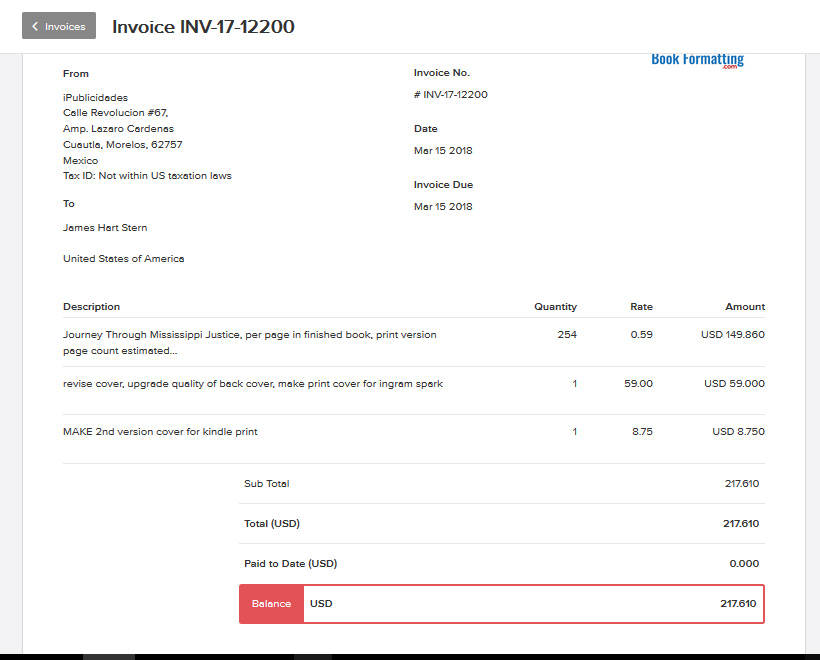Image resolution: width=820 pixels, height=660 pixels.
Task: Click the balance amount 217.610 in red box
Action: (738, 604)
